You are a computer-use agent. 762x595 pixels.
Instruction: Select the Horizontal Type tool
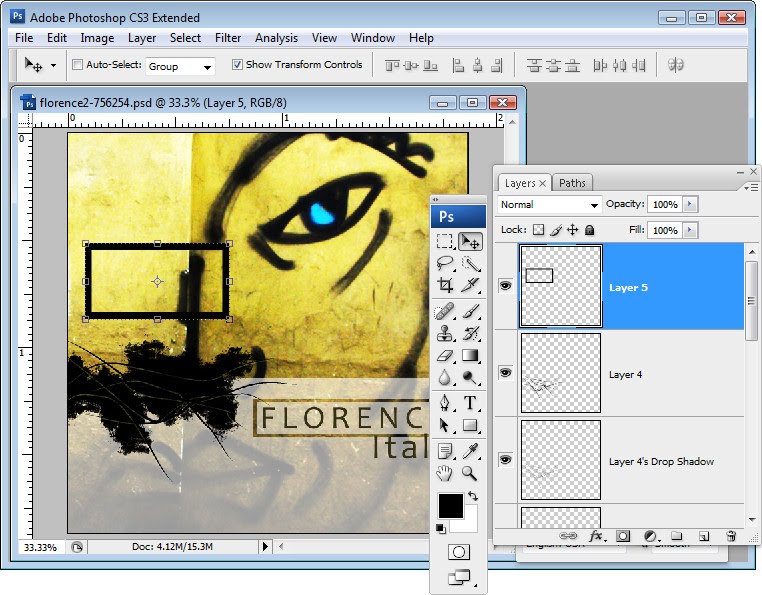tap(470, 402)
